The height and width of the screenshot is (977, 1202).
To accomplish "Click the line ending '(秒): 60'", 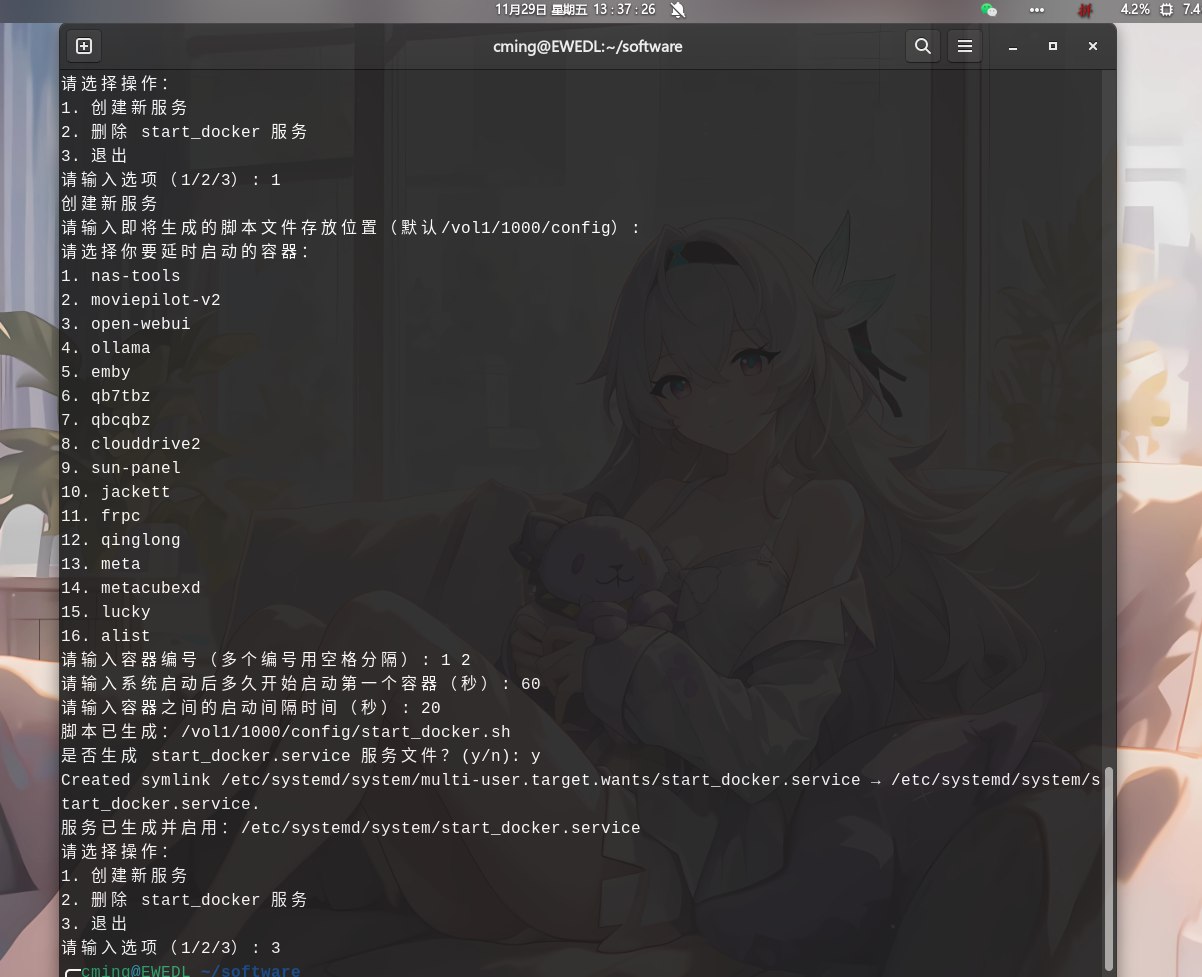I will (301, 684).
